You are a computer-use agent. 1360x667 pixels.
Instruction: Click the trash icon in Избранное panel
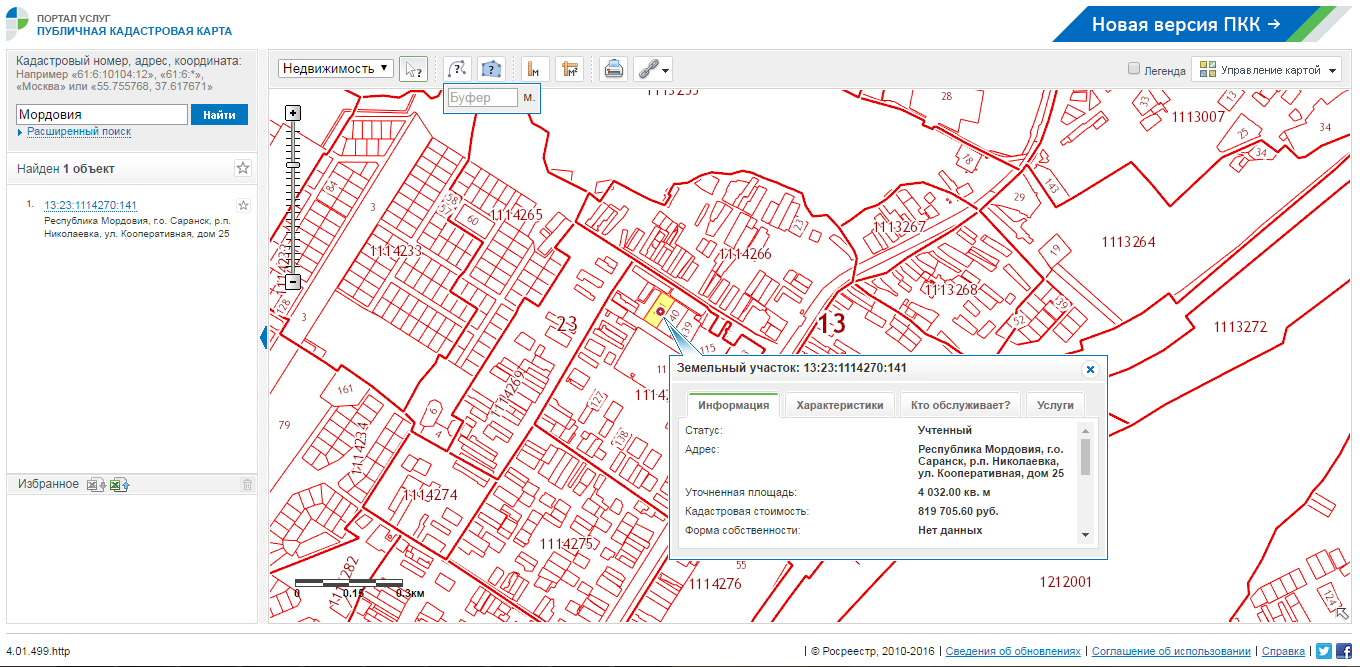pyautogui.click(x=247, y=485)
